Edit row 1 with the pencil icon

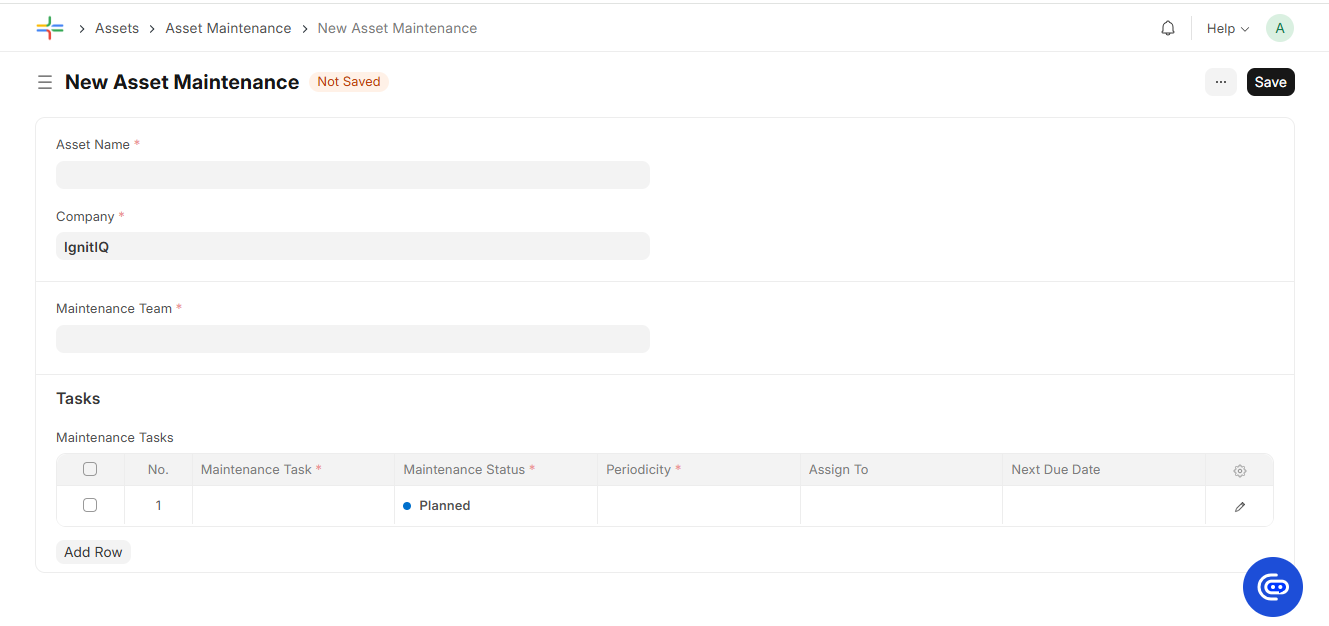pyautogui.click(x=1240, y=506)
